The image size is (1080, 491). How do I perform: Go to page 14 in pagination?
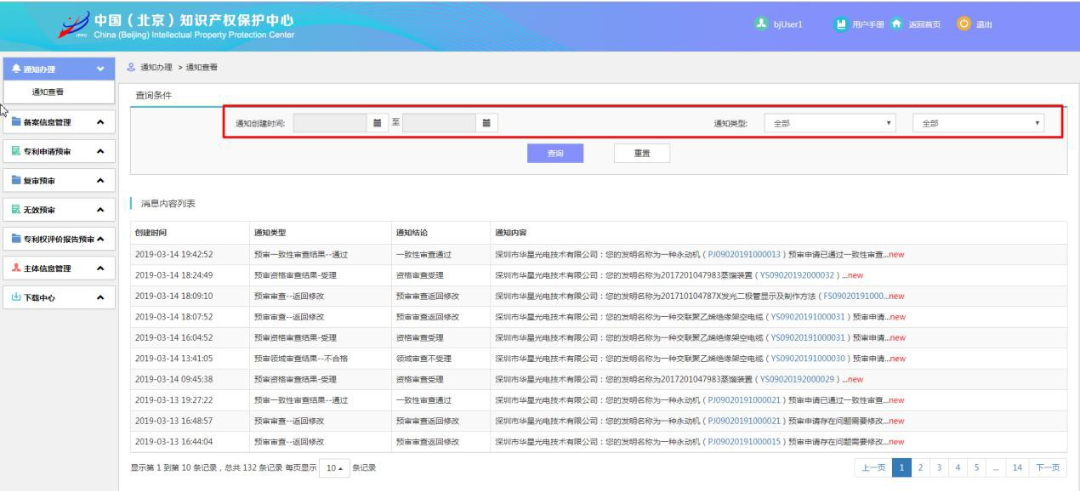pyautogui.click(x=1016, y=467)
